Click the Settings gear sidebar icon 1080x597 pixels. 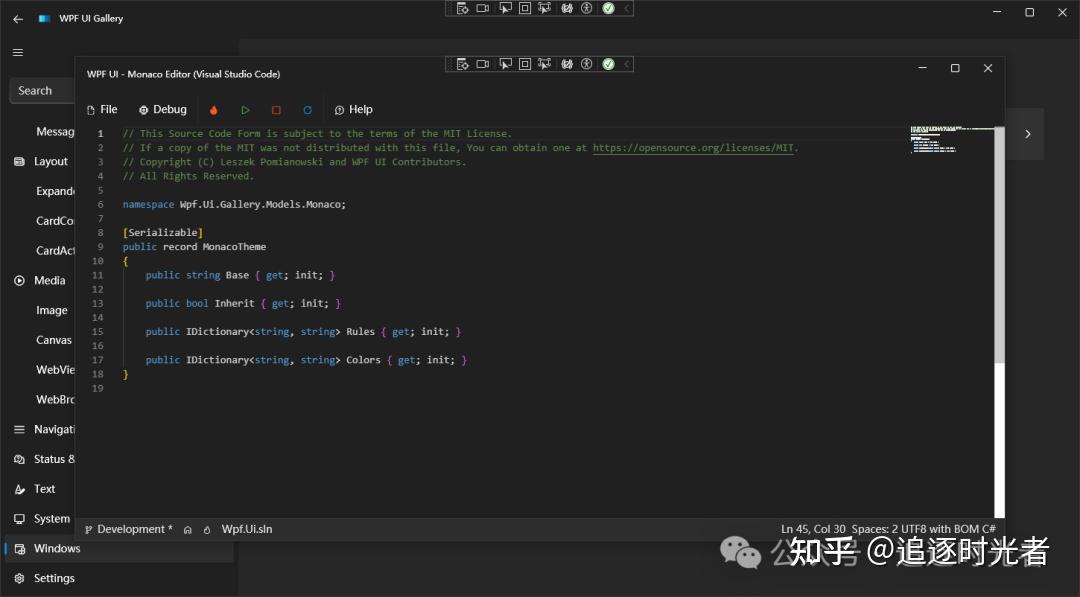pos(19,578)
